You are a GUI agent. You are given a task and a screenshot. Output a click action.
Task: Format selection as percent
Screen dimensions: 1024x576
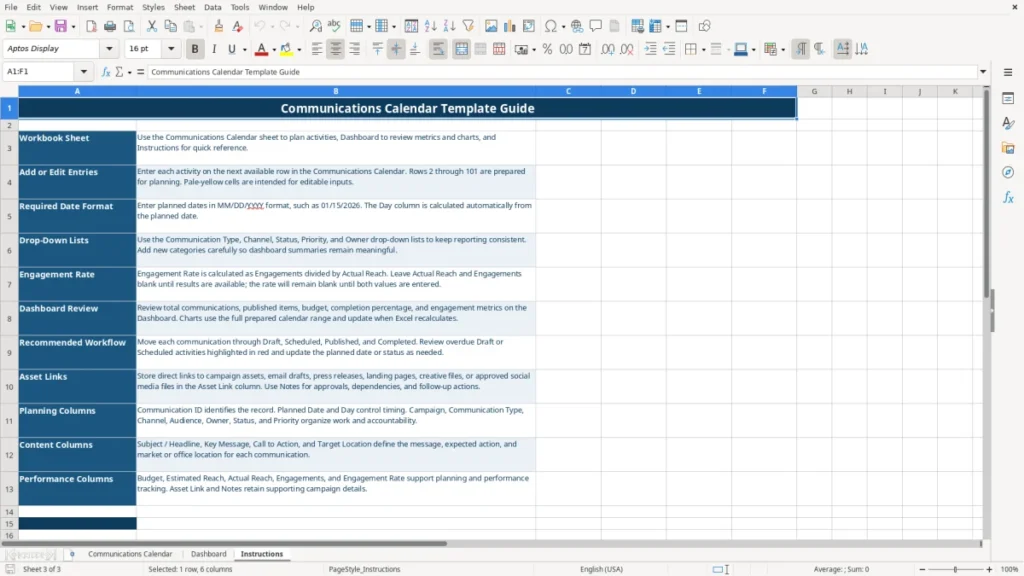pos(547,49)
